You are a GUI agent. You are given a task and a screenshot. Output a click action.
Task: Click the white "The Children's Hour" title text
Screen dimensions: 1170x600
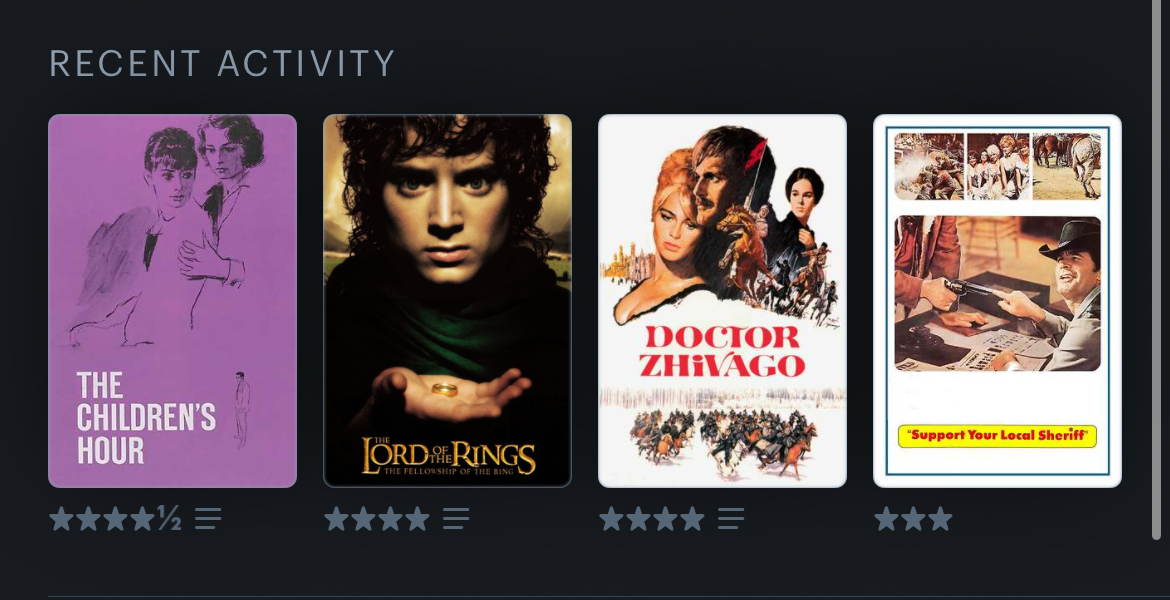click(x=146, y=418)
